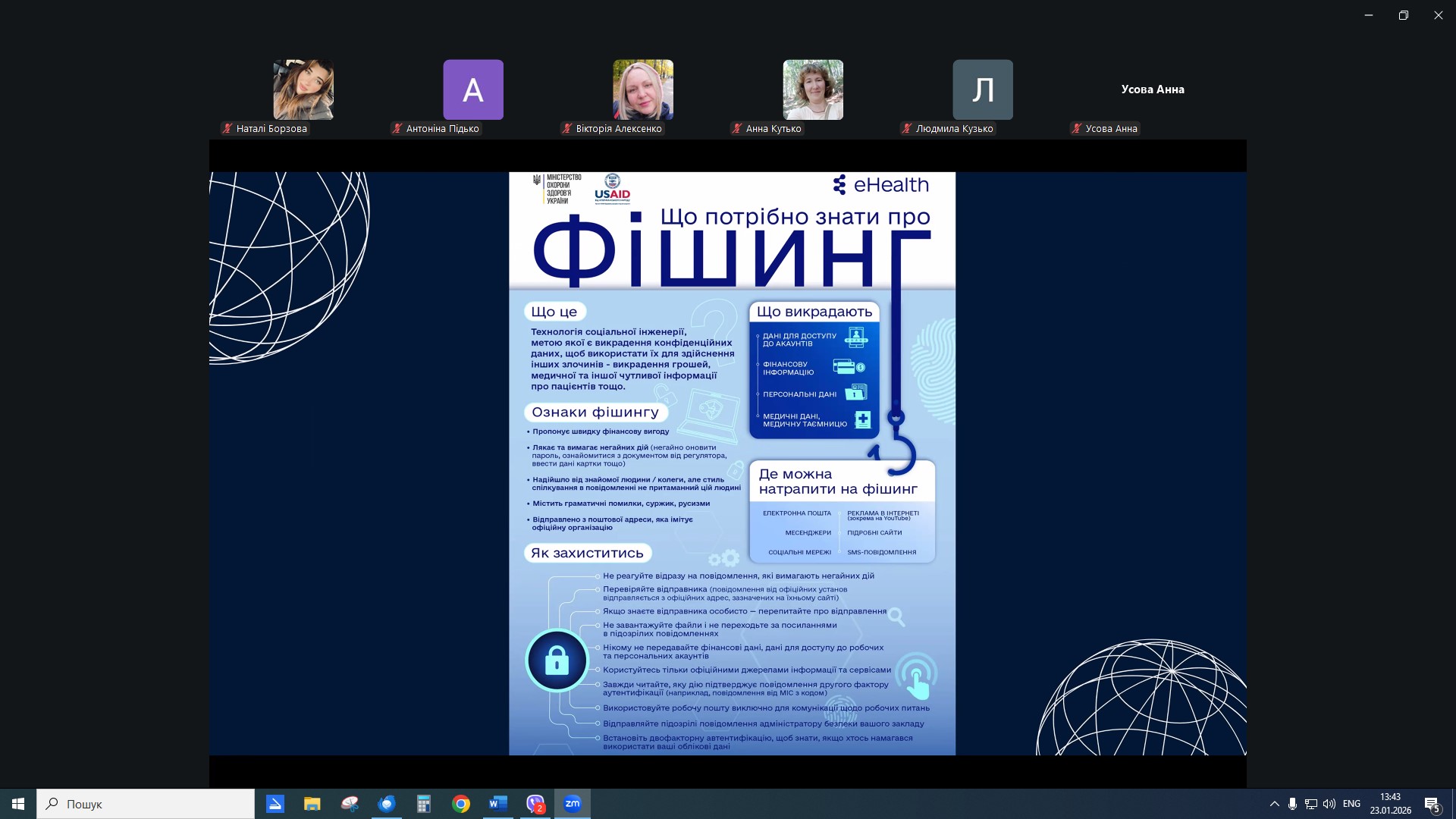This screenshot has width=1456, height=819.
Task: Open Calculator from taskbar
Action: click(x=424, y=804)
